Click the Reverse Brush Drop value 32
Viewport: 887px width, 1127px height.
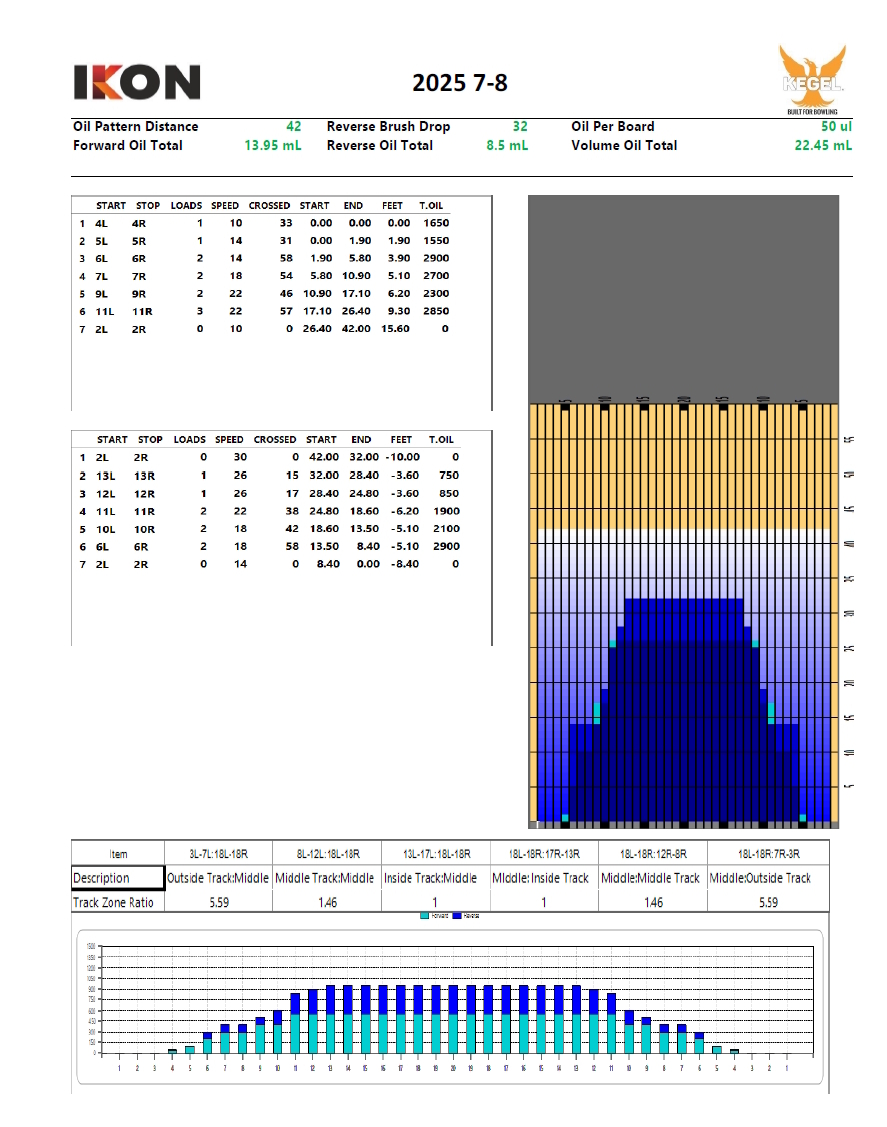tap(520, 126)
